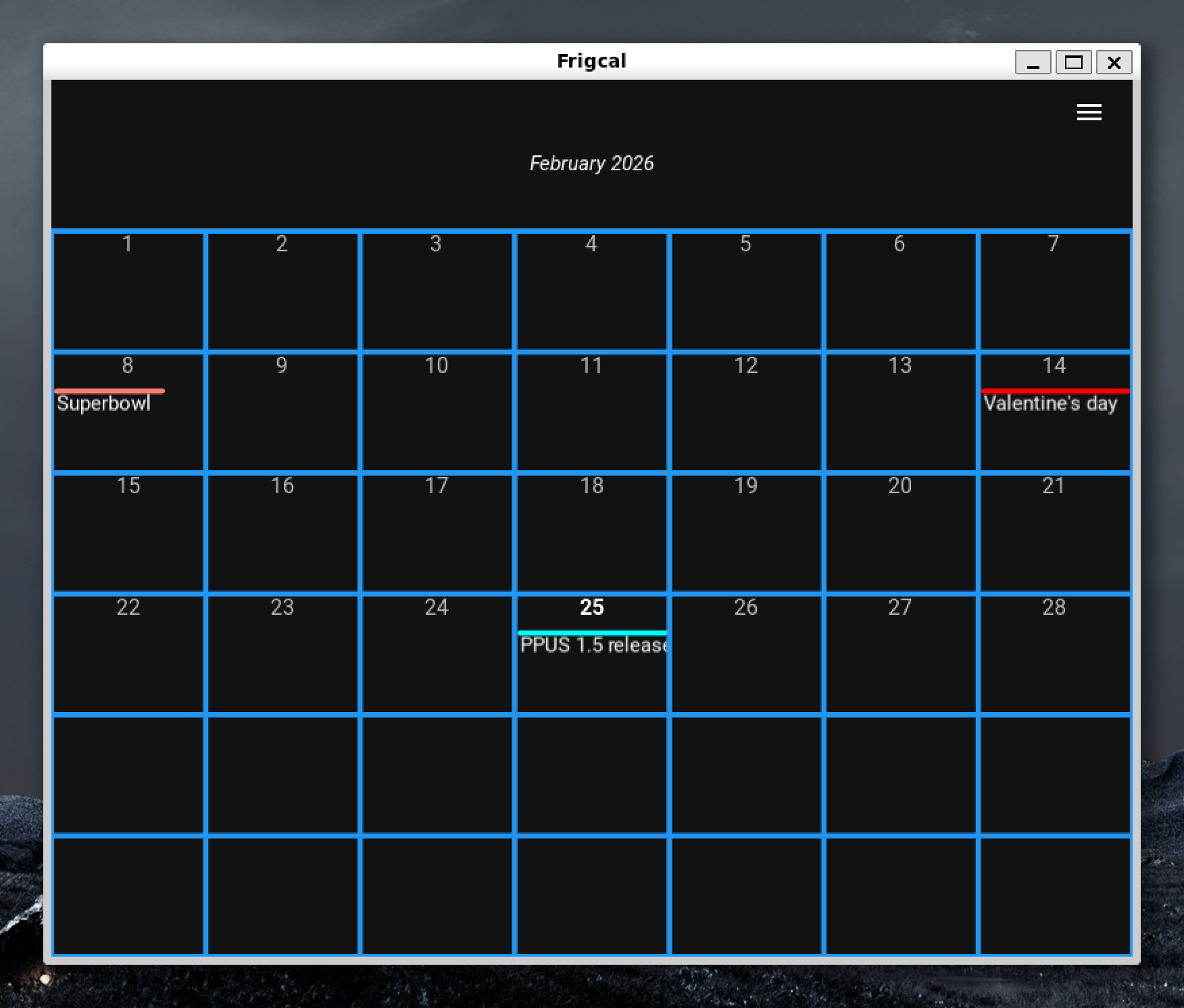Select the February 2026 month title
This screenshot has width=1184, height=1008.
tap(591, 163)
